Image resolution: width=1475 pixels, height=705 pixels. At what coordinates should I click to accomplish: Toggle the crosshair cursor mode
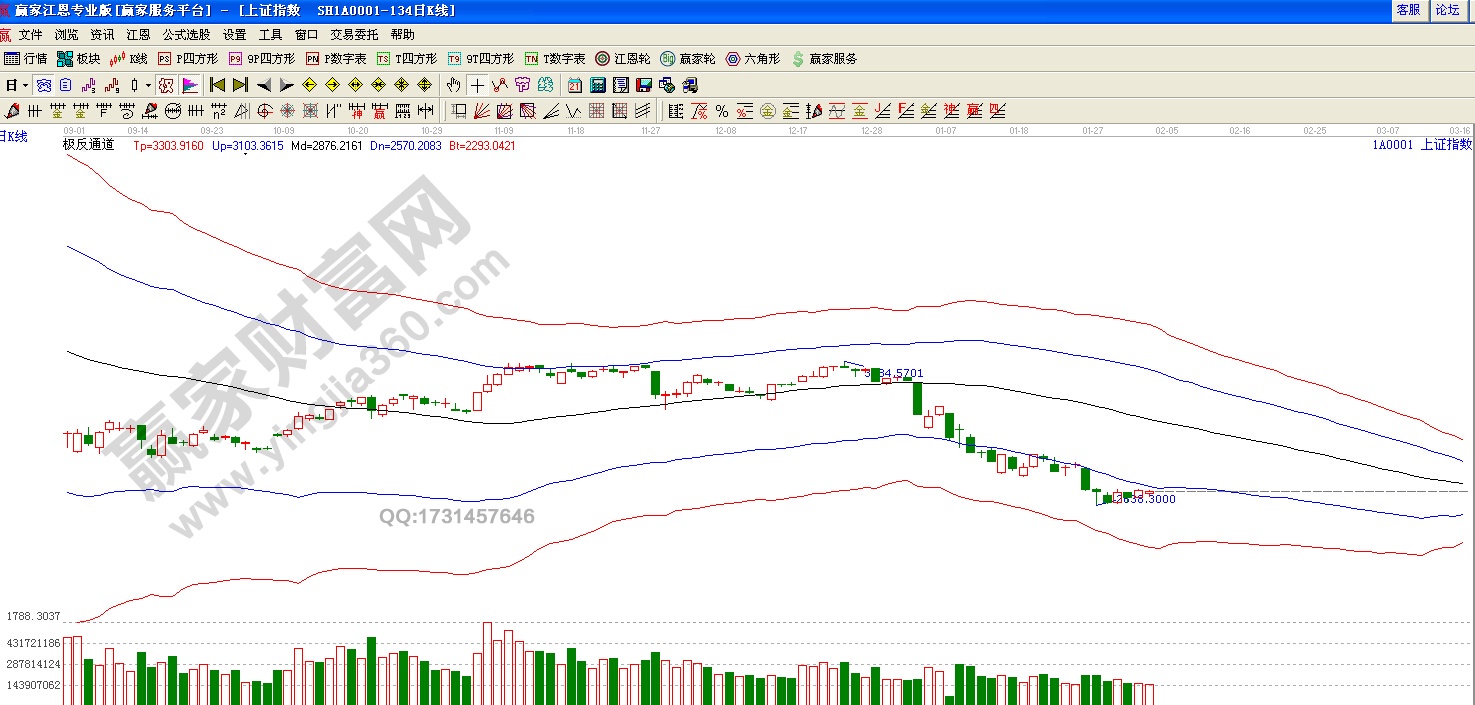coord(478,85)
